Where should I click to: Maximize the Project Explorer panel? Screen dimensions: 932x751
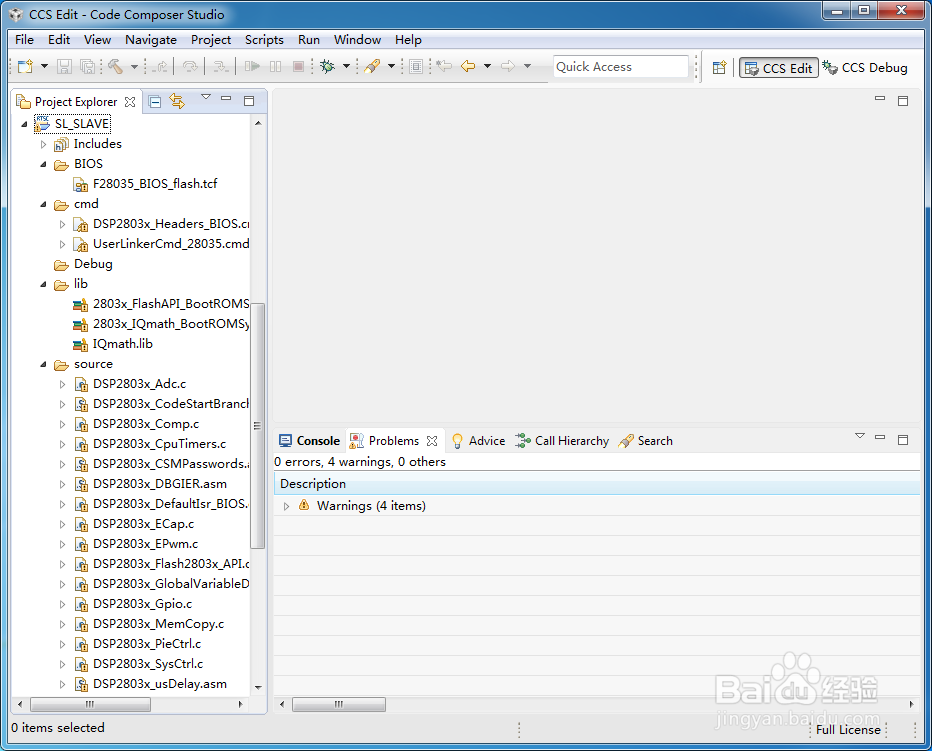pyautogui.click(x=249, y=101)
